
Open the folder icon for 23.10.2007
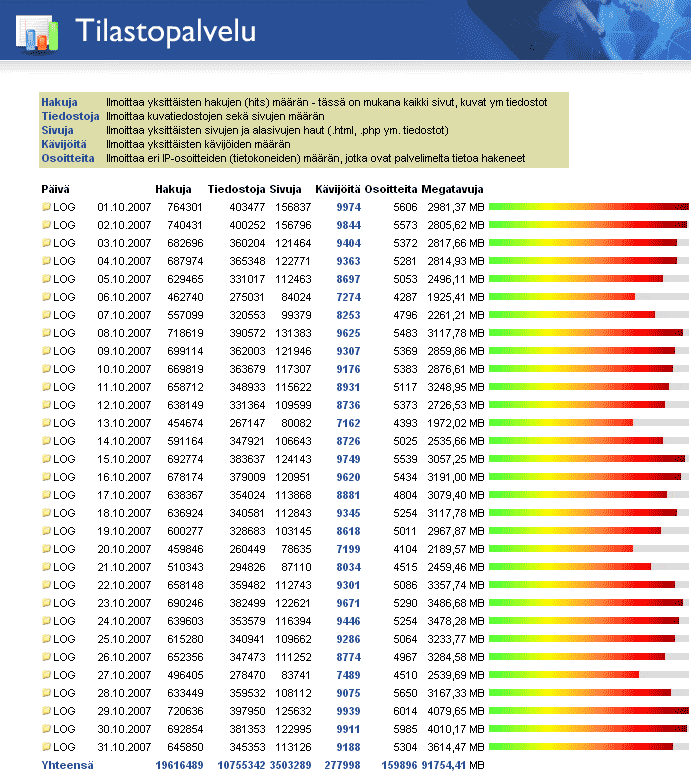[47, 603]
